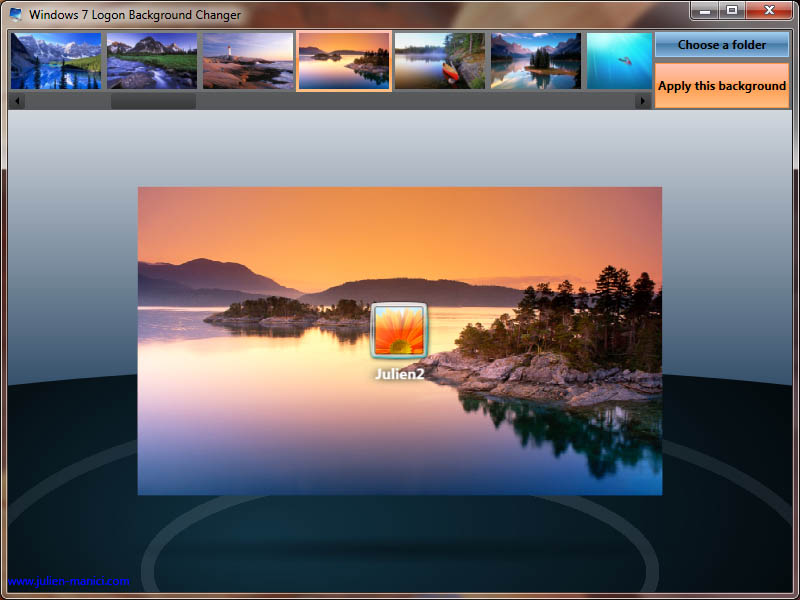The height and width of the screenshot is (600, 800).
Task: Select the underwater fish thumbnail
Action: point(618,61)
